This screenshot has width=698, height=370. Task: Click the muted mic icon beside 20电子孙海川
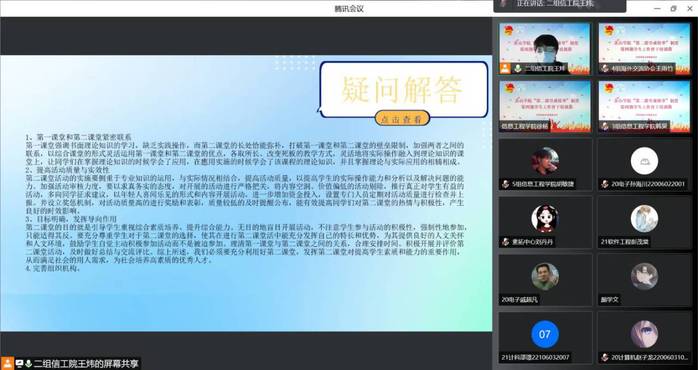605,184
